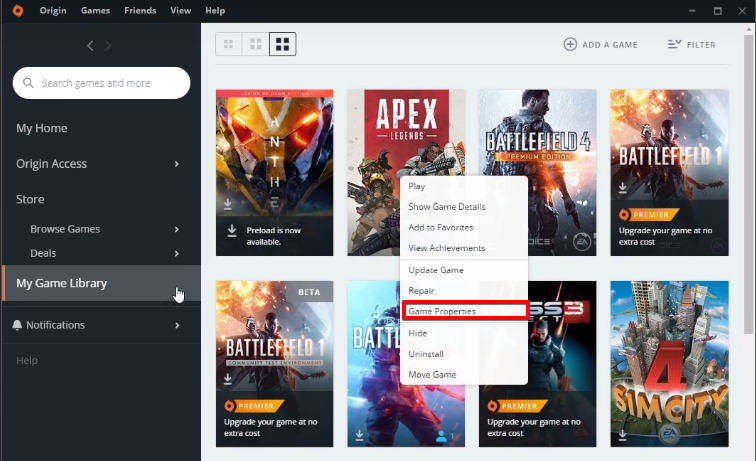Click Battlefield 1 Beta download arrow icon
This screenshot has height=461, width=756.
(x=228, y=380)
